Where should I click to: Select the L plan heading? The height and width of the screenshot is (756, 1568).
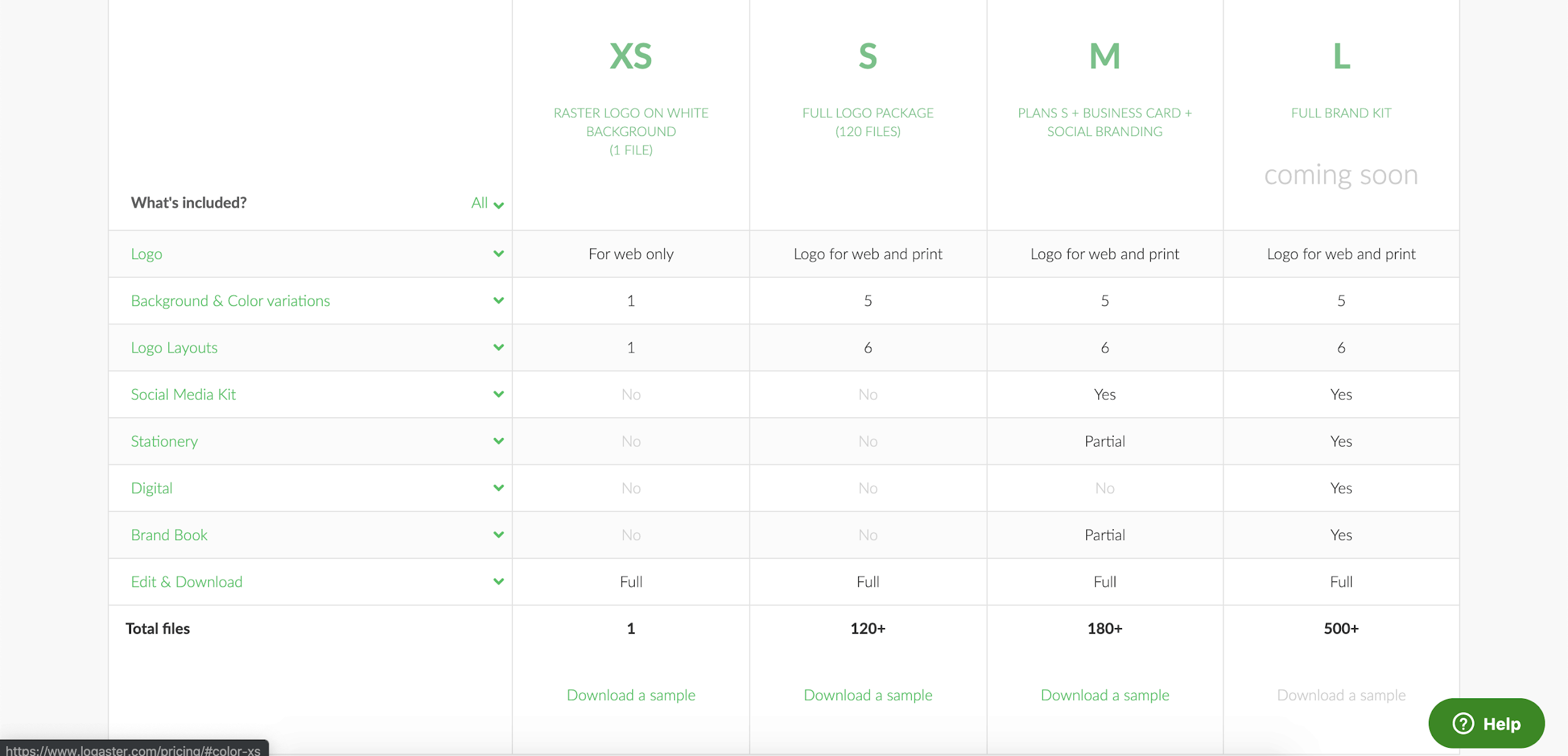[1342, 56]
